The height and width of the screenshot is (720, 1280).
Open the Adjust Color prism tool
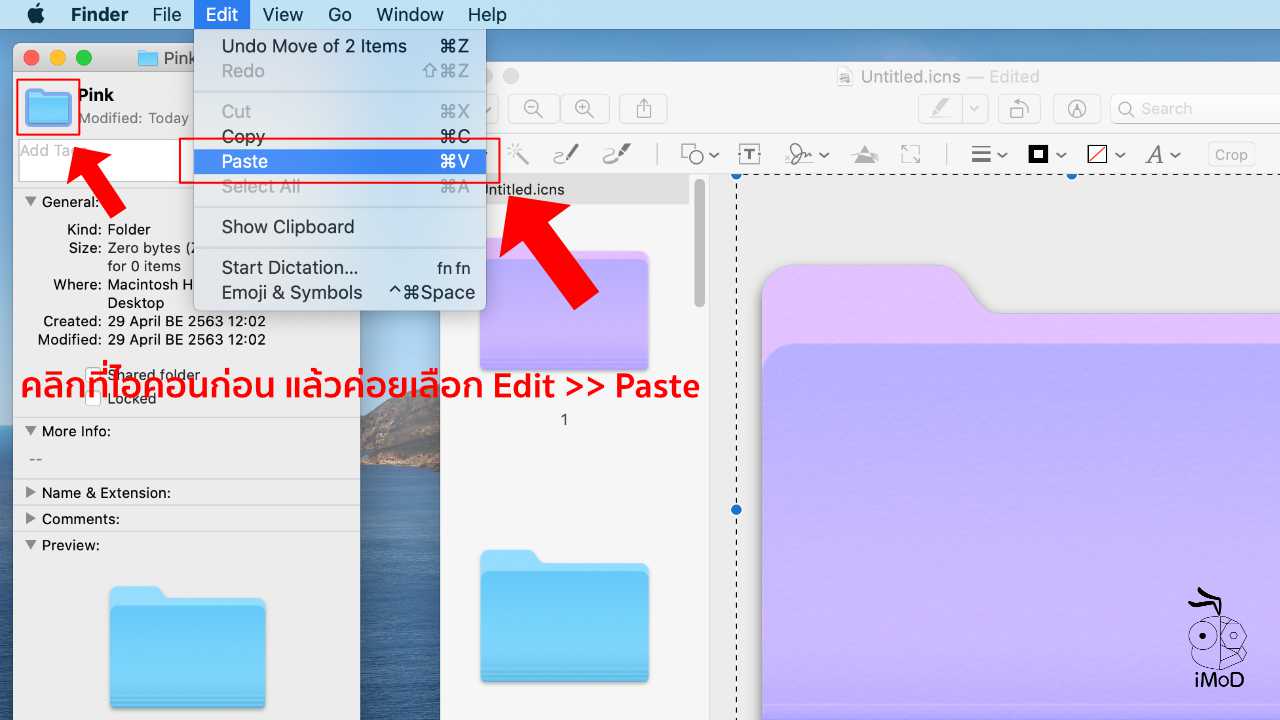[x=865, y=154]
